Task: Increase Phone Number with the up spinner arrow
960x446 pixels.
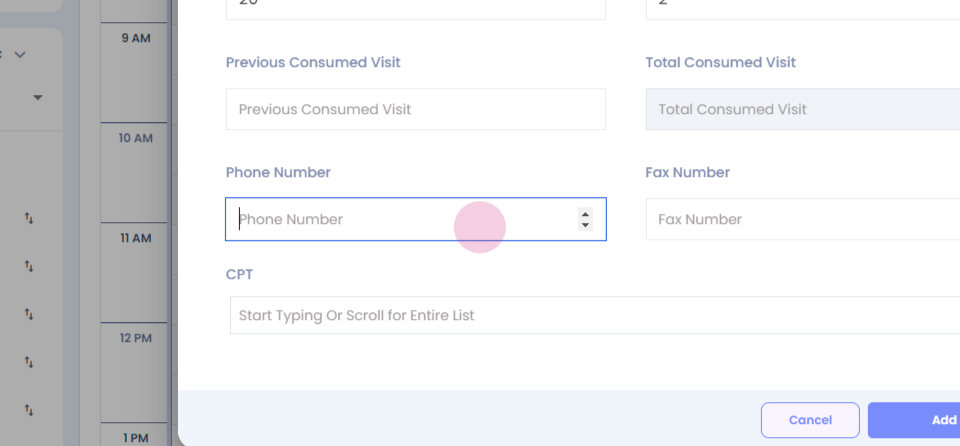Action: point(585,213)
